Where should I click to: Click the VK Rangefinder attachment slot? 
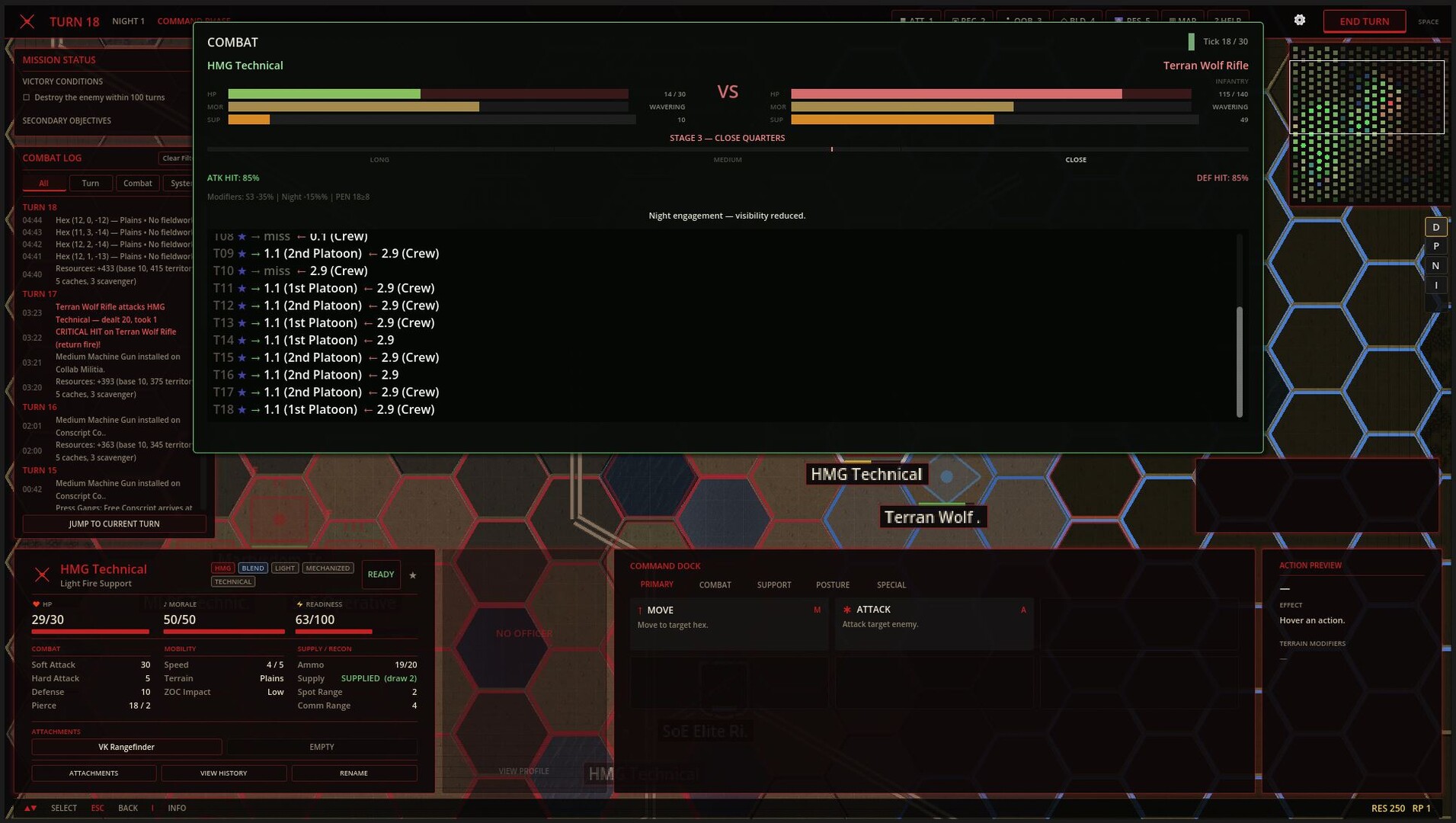point(126,747)
